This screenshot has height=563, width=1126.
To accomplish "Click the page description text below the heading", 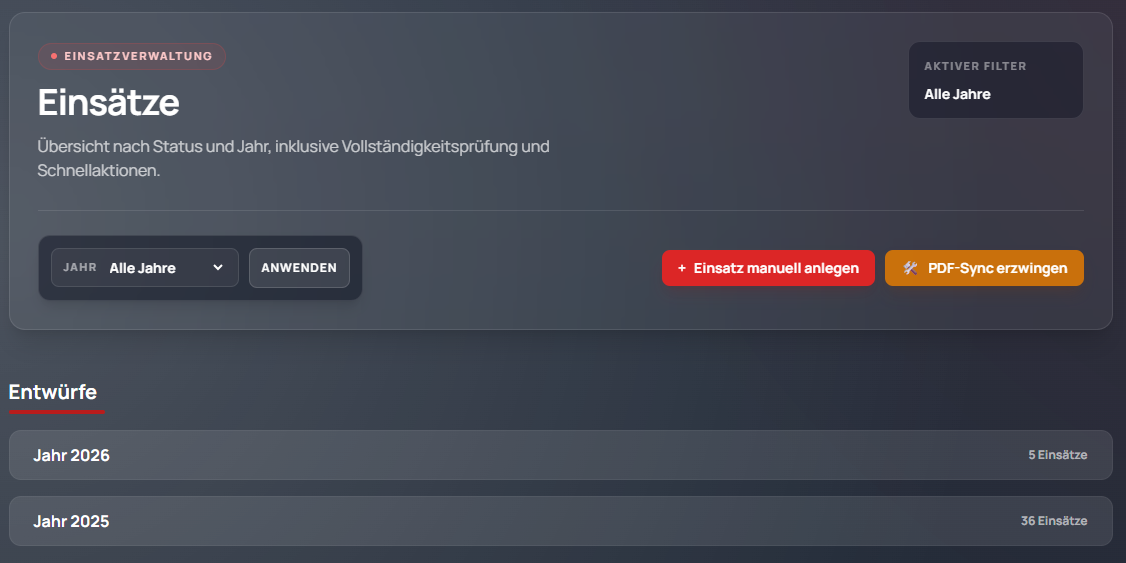I will (293, 158).
